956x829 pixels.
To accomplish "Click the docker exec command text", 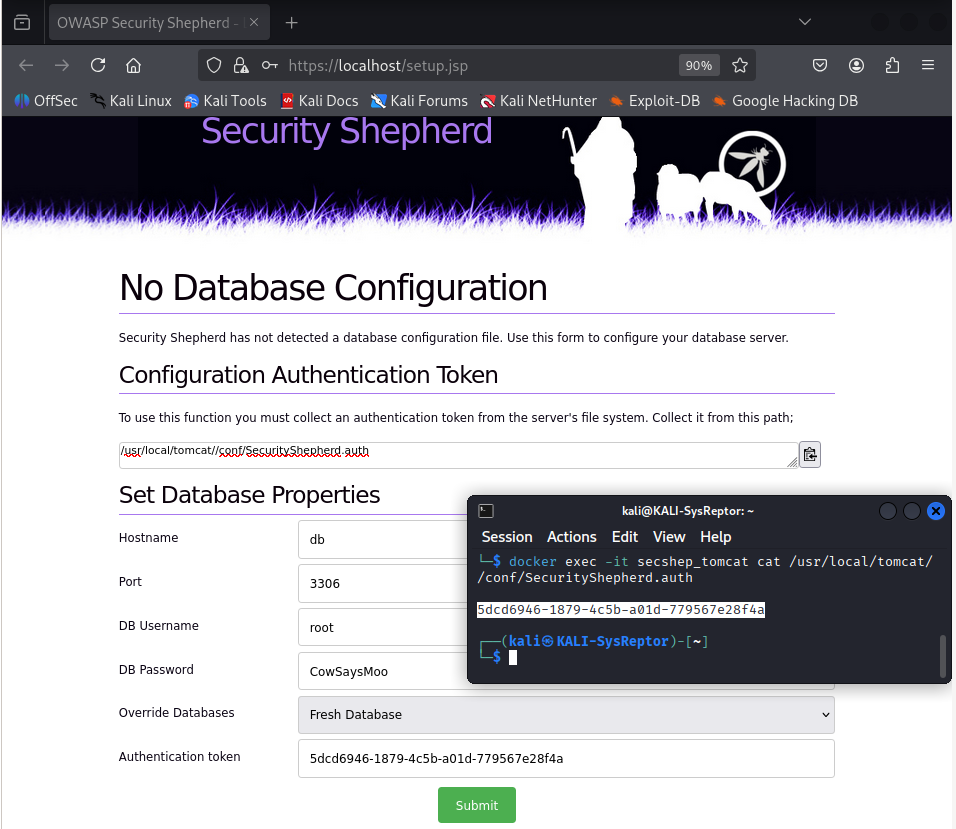I will point(705,569).
